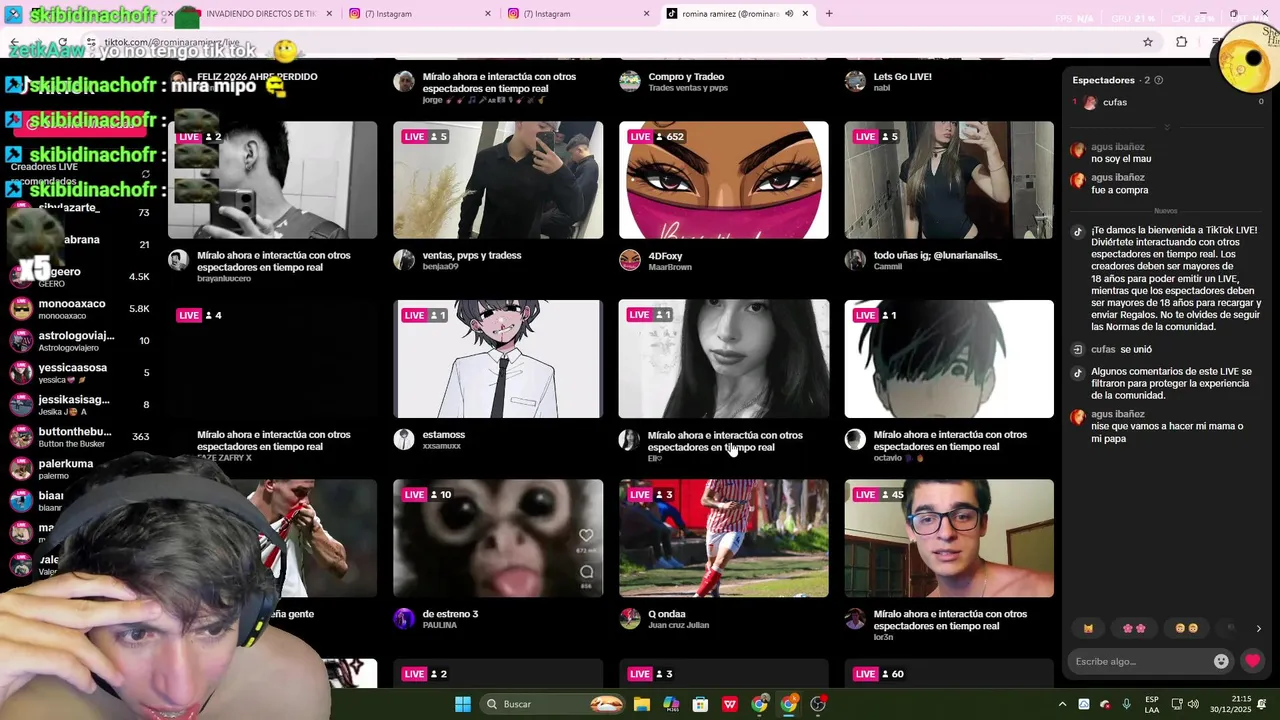Image resolution: width=1280 pixels, height=720 pixels.
Task: Open the monkey LIVE thumbnail with 10 viewers
Action: point(498,538)
